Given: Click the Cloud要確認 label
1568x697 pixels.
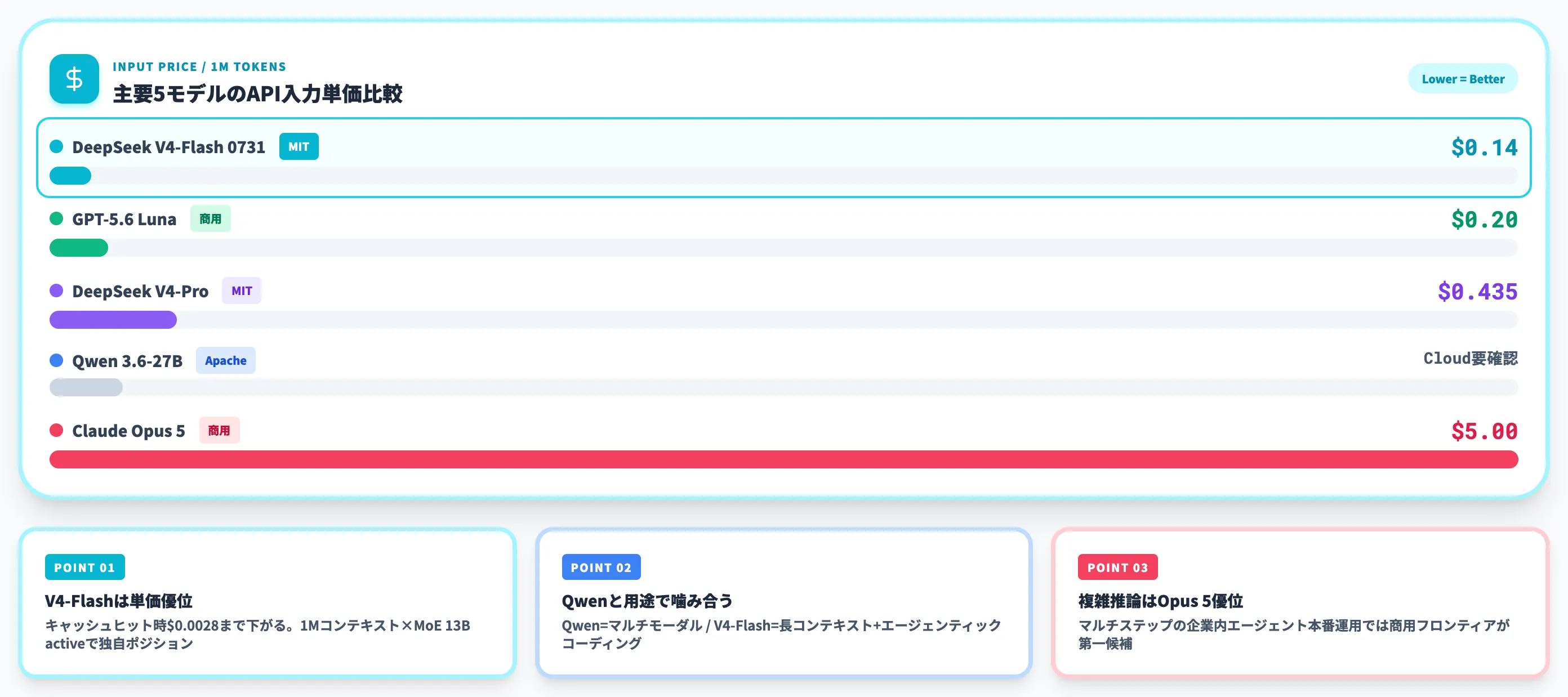Looking at the screenshot, I should point(1470,358).
